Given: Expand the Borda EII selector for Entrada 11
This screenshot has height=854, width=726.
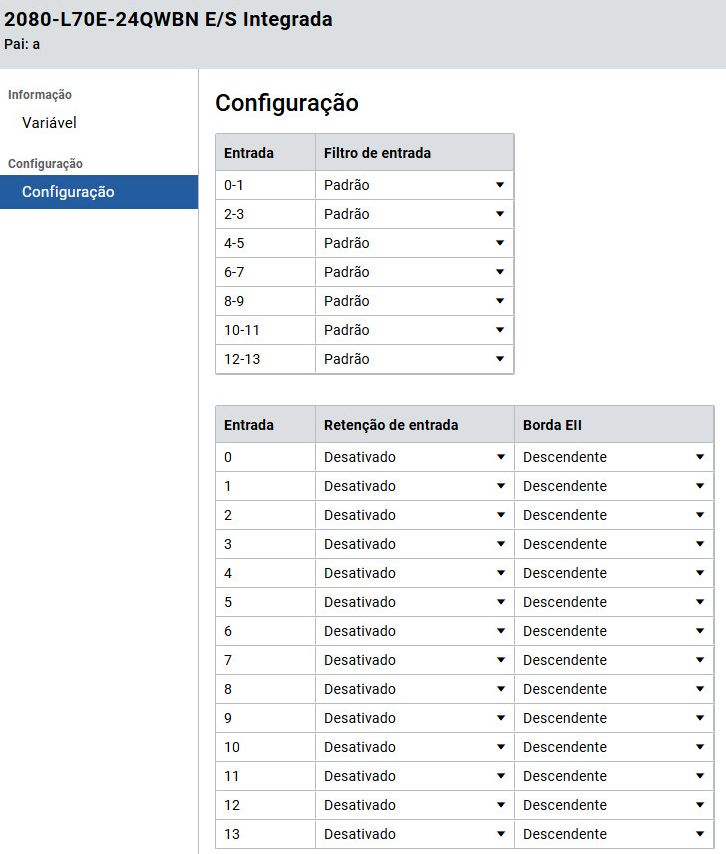Looking at the screenshot, I should (614, 776).
